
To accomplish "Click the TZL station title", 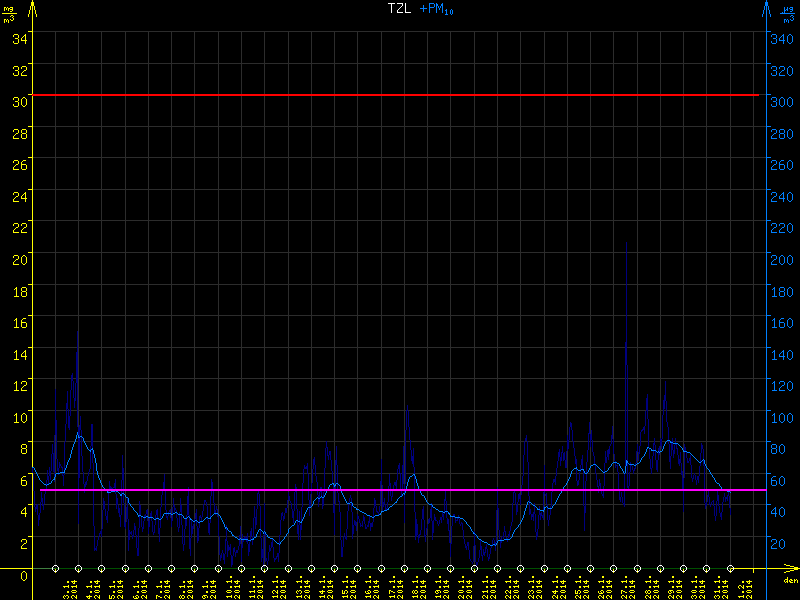I will (399, 8).
